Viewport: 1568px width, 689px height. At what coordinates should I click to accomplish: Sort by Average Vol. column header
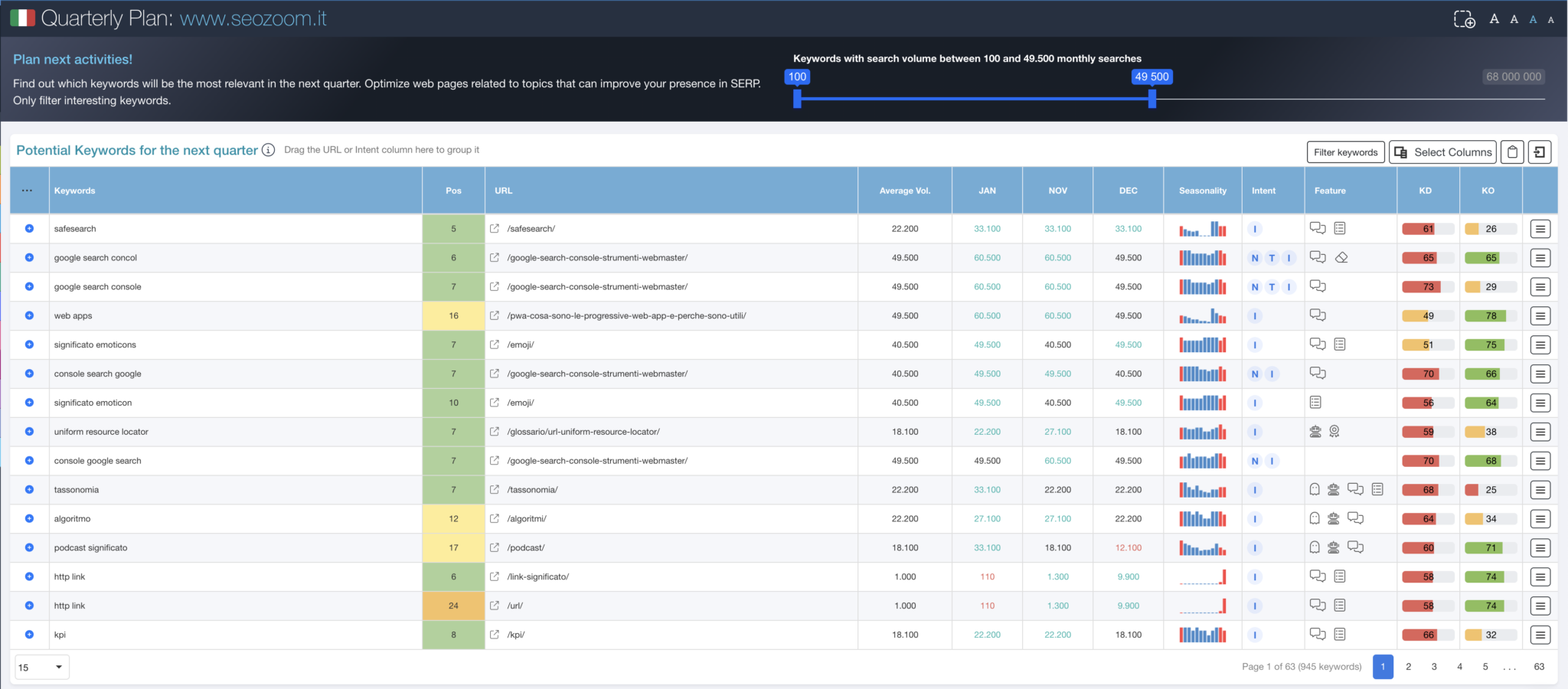(x=905, y=191)
